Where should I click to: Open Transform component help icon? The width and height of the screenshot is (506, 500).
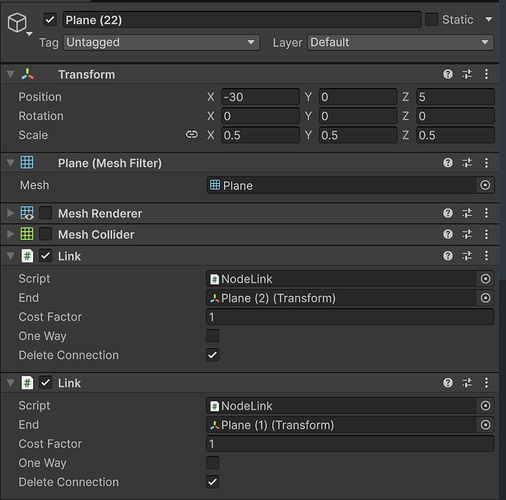pos(448,74)
